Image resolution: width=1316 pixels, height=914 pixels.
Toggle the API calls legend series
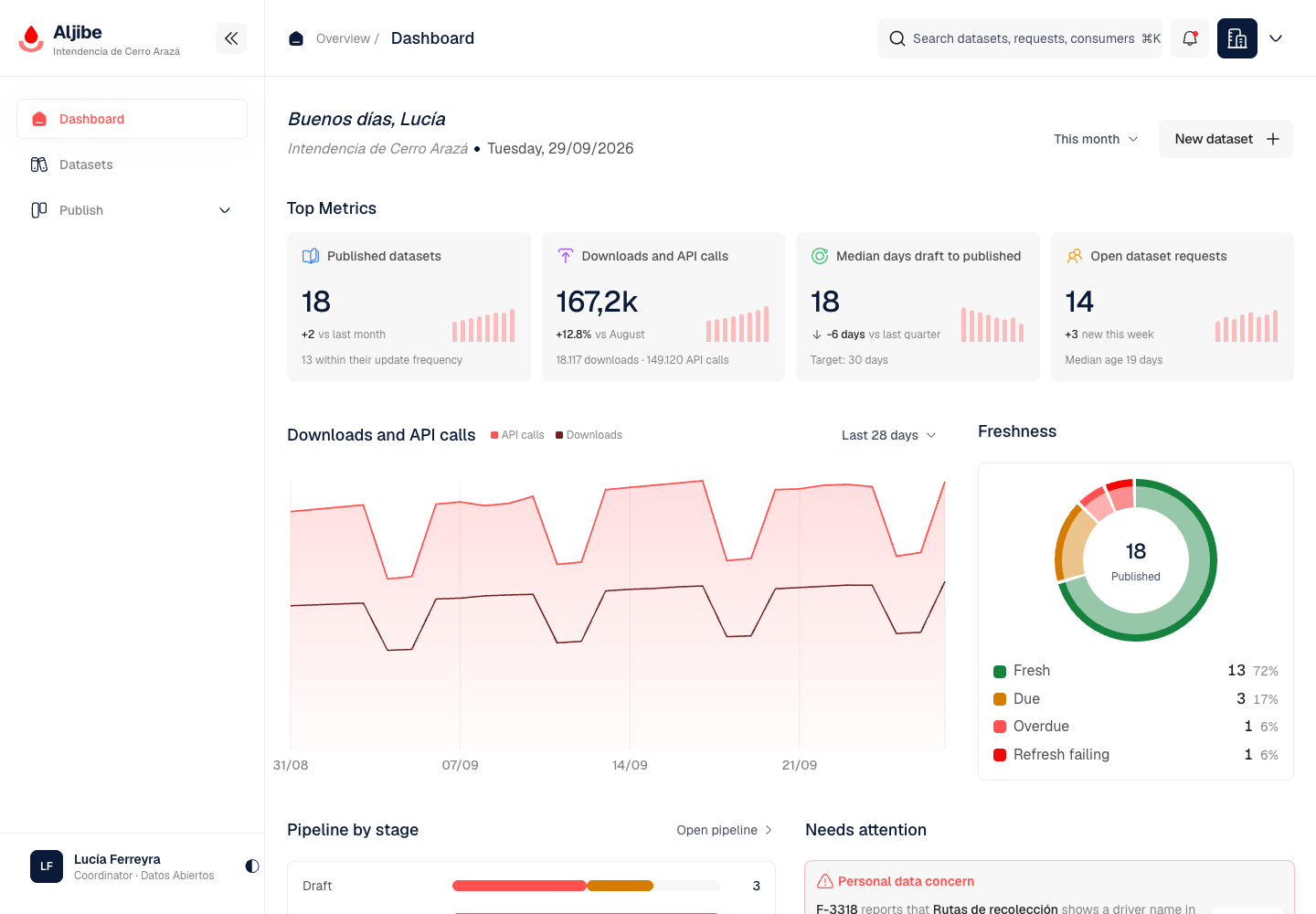517,435
